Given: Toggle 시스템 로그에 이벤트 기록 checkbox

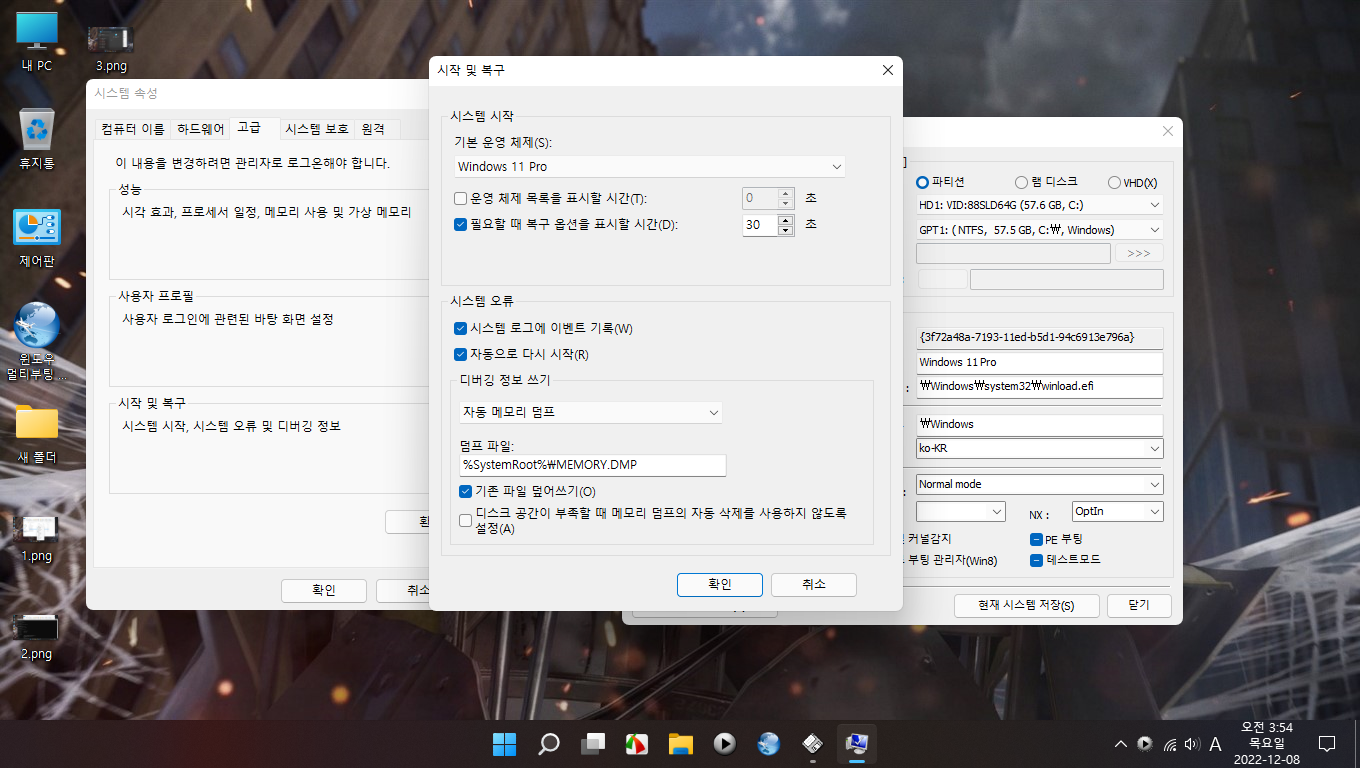Looking at the screenshot, I should point(461,328).
